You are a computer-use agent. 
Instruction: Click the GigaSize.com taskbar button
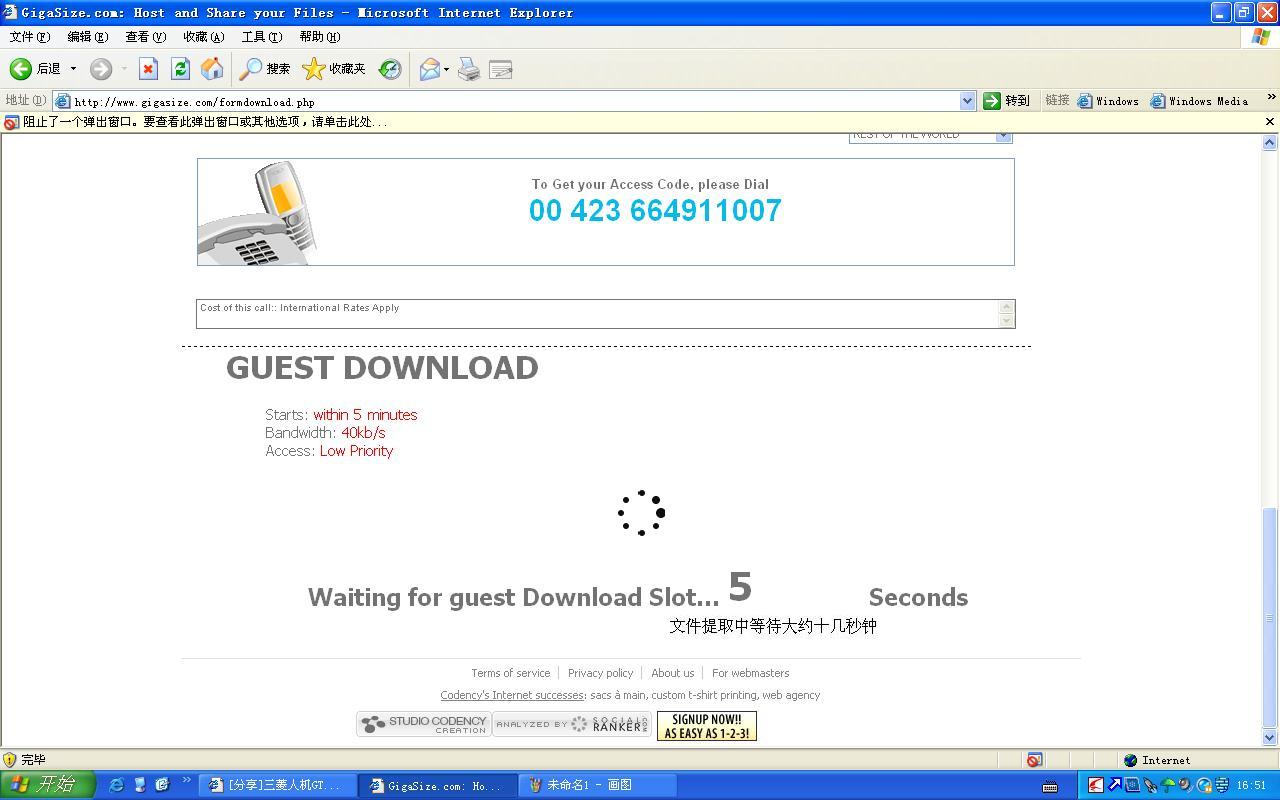437,785
